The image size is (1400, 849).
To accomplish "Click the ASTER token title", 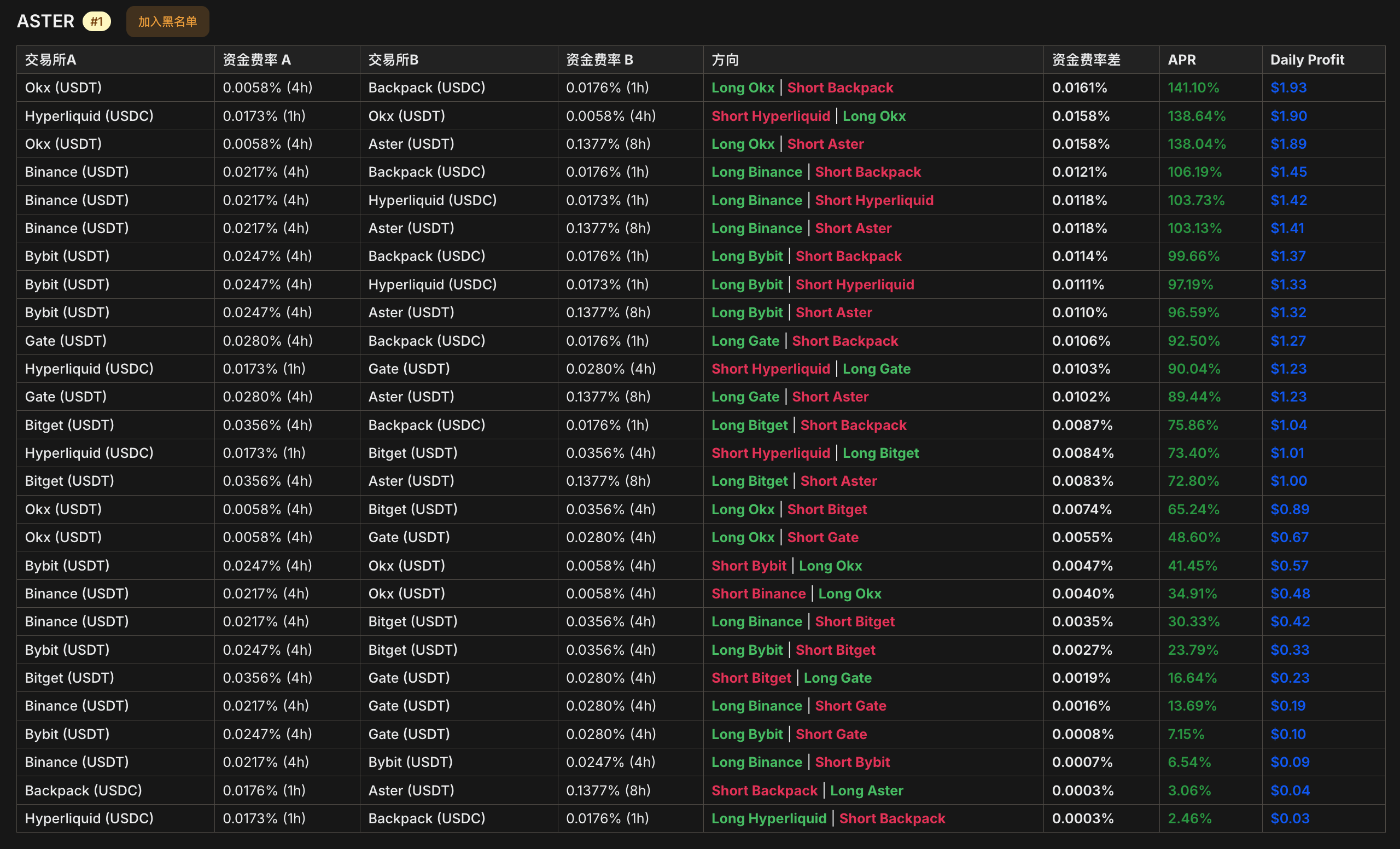I will (45, 21).
